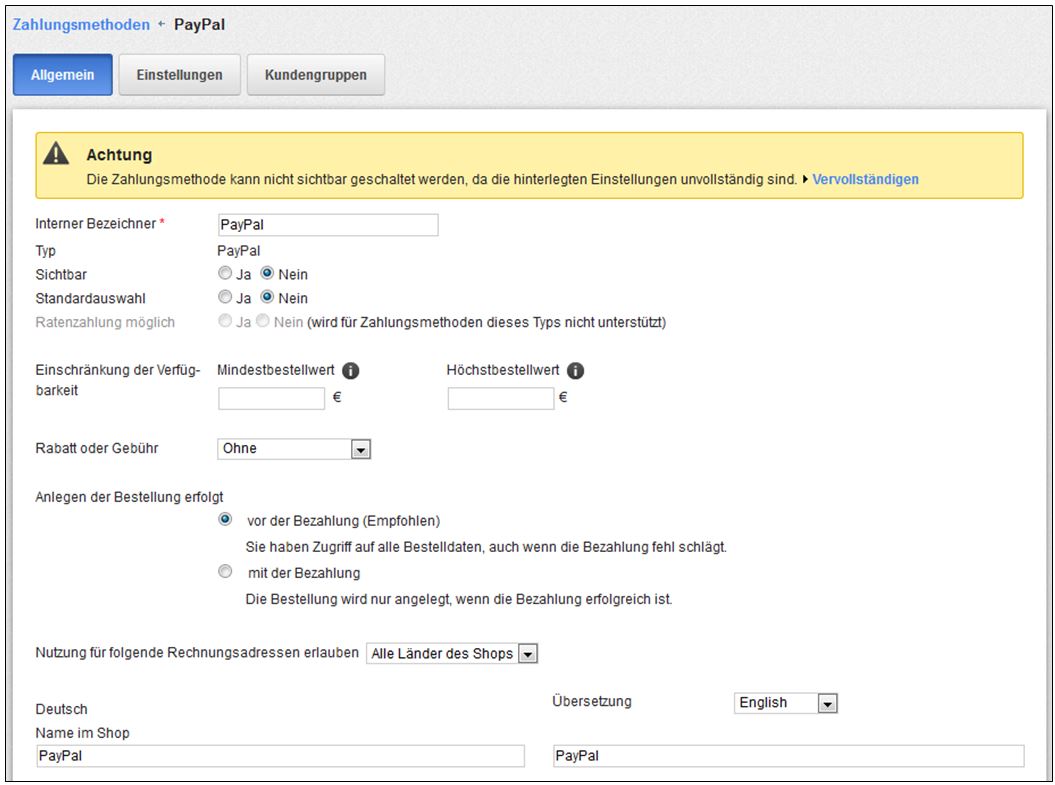
Task: Go back via Zahlungsmethoden breadcrumb link
Action: click(x=81, y=25)
